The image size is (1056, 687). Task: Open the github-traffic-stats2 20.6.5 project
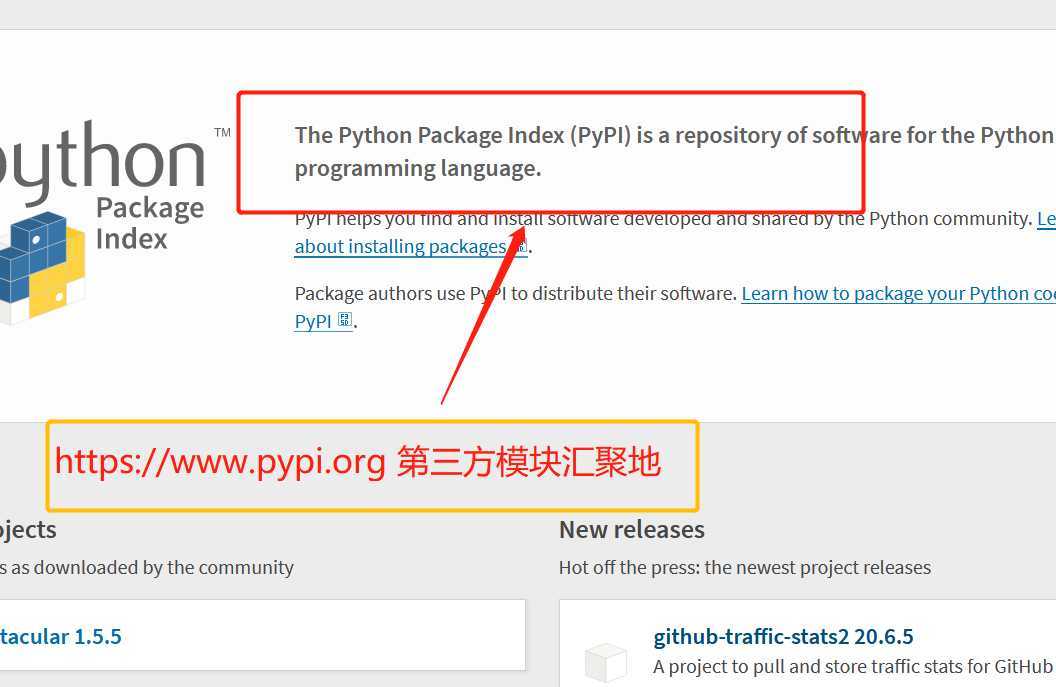(783, 636)
